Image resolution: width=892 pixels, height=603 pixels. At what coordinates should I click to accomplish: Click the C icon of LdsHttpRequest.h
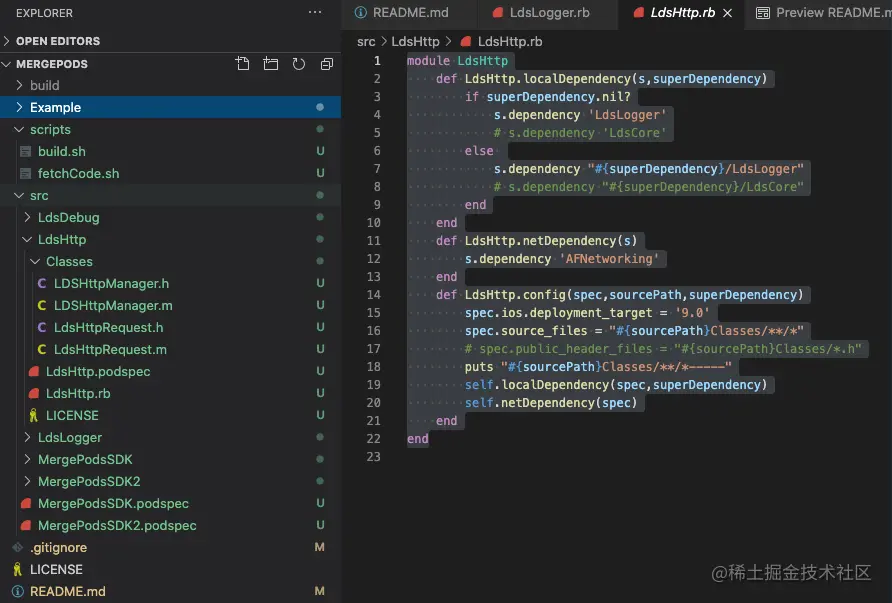click(42, 327)
